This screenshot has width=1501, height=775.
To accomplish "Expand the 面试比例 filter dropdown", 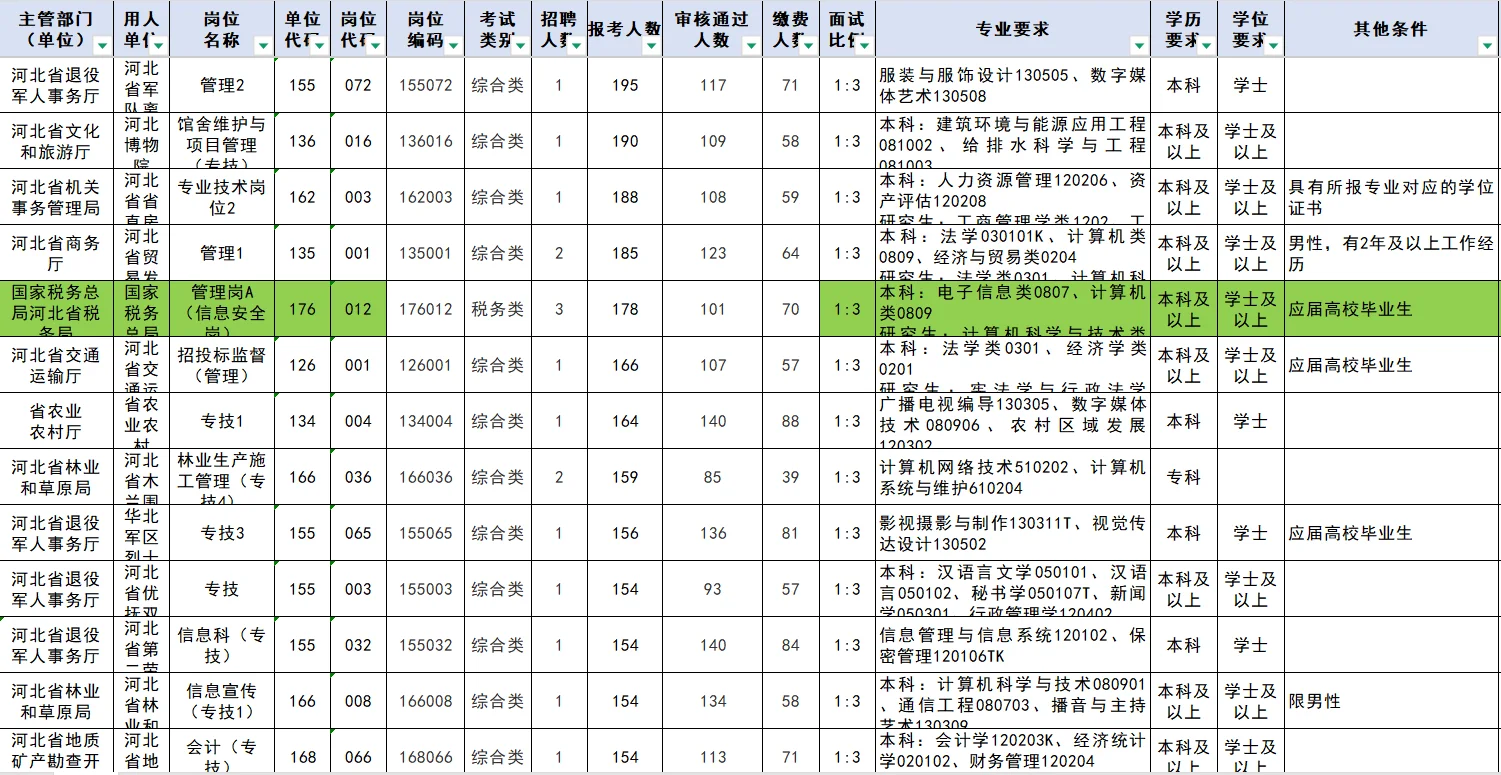I will click(x=864, y=45).
